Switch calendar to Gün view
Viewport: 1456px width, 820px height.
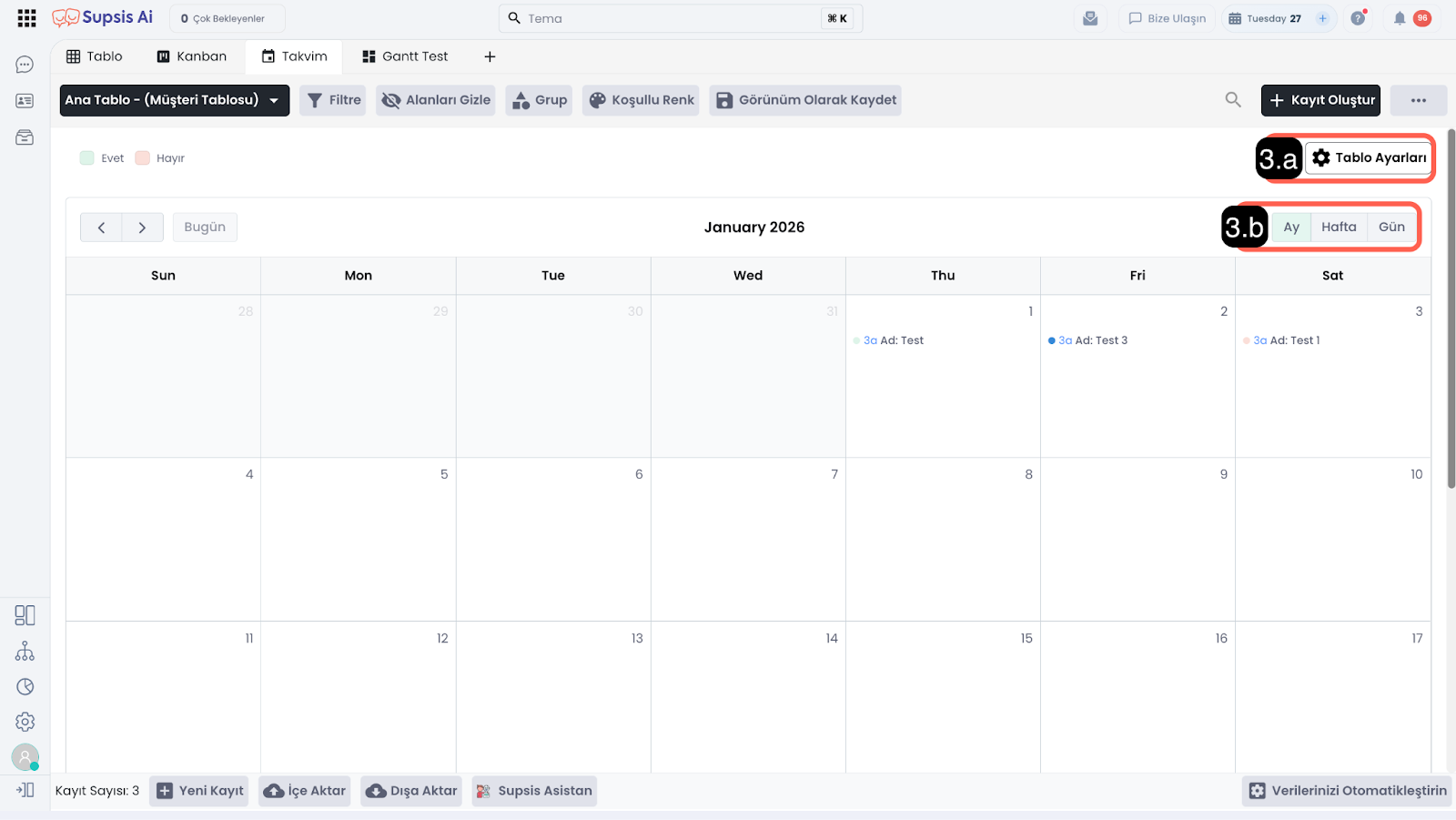(1391, 228)
